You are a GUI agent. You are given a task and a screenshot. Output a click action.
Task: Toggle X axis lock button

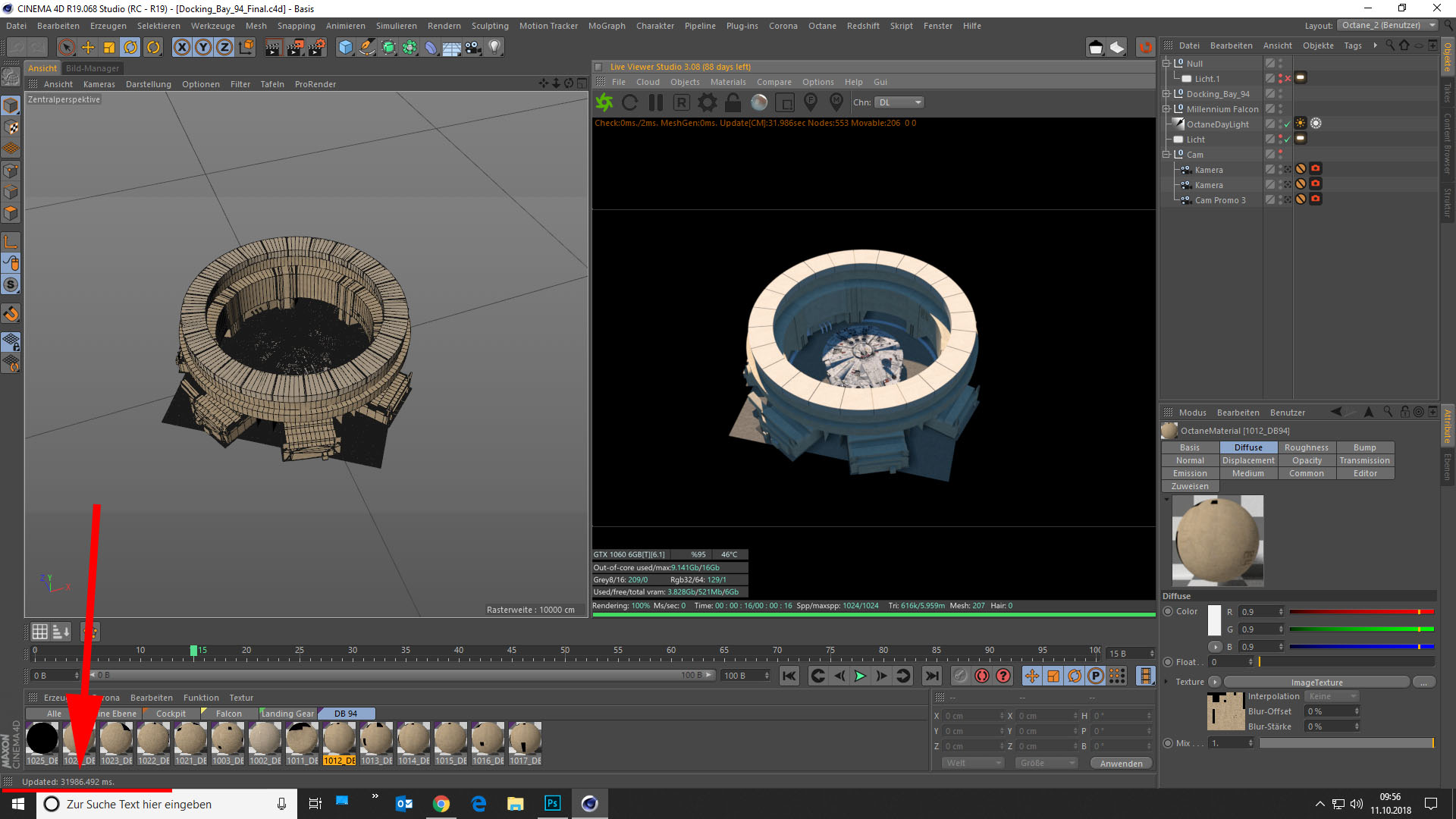click(182, 48)
